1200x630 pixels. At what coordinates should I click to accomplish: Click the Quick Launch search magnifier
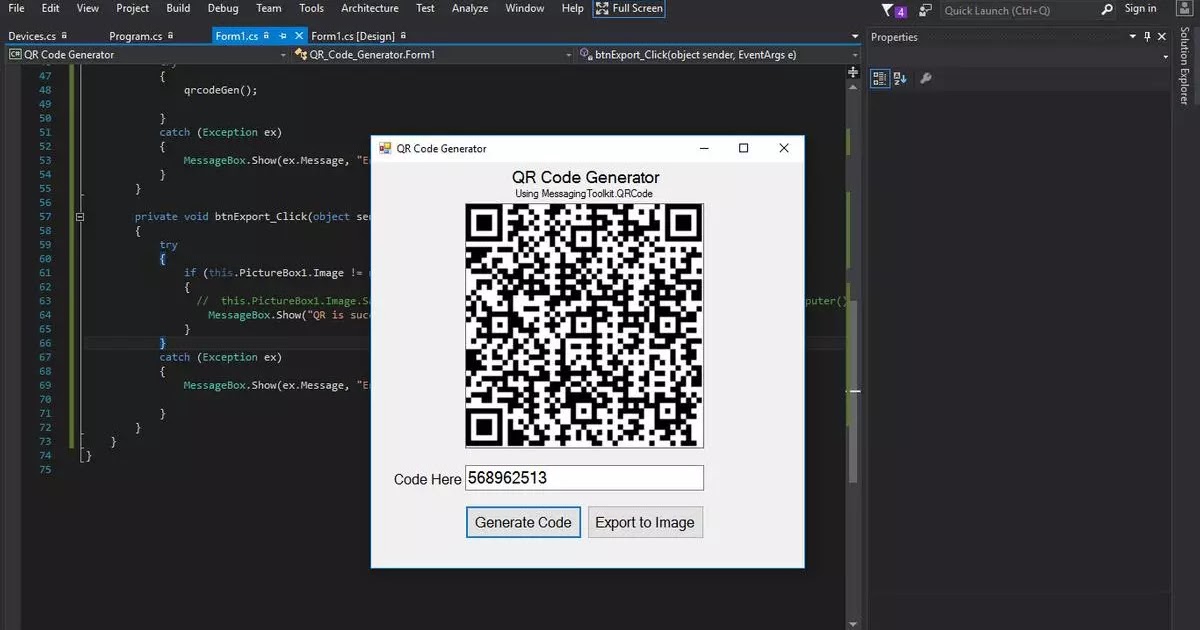pos(1105,9)
